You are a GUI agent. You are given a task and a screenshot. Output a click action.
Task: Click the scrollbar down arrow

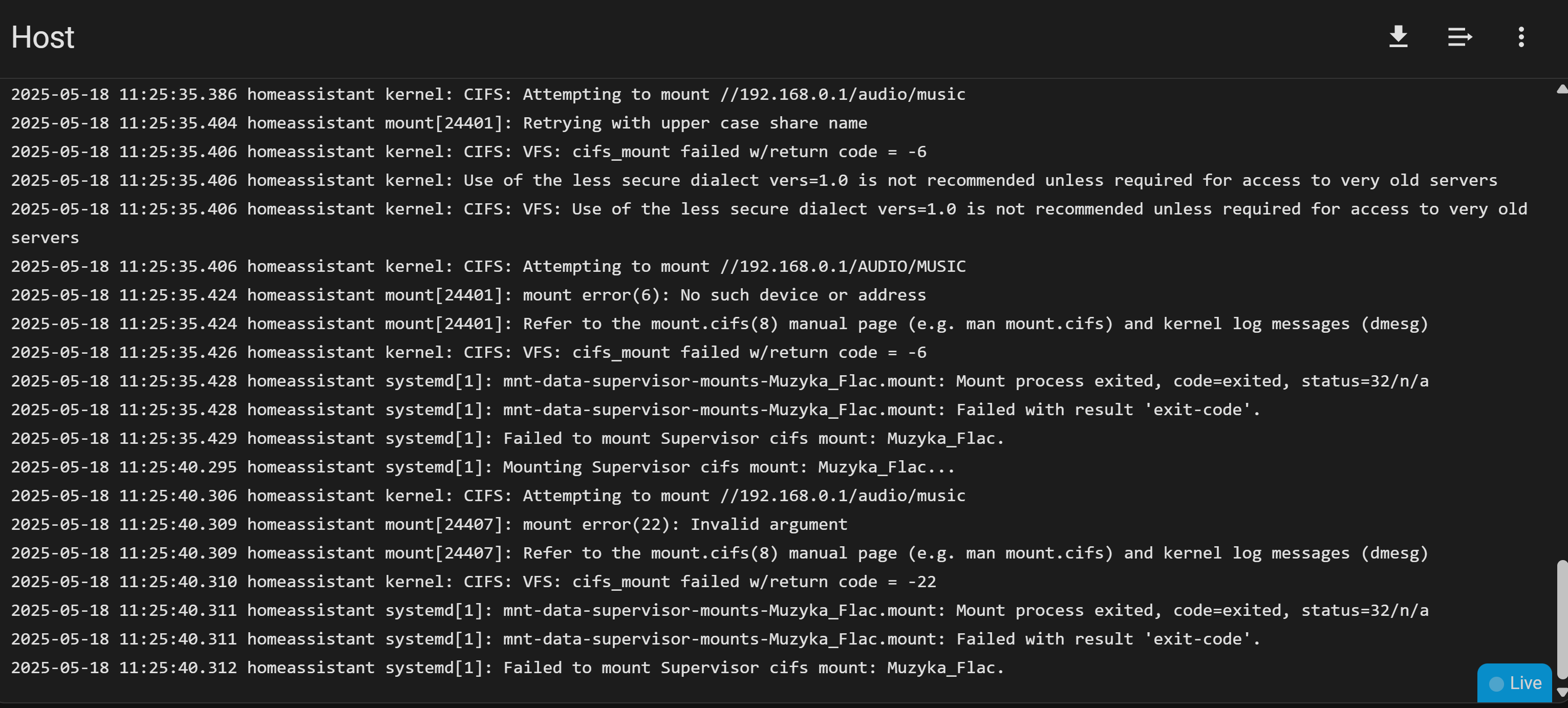point(1562,692)
